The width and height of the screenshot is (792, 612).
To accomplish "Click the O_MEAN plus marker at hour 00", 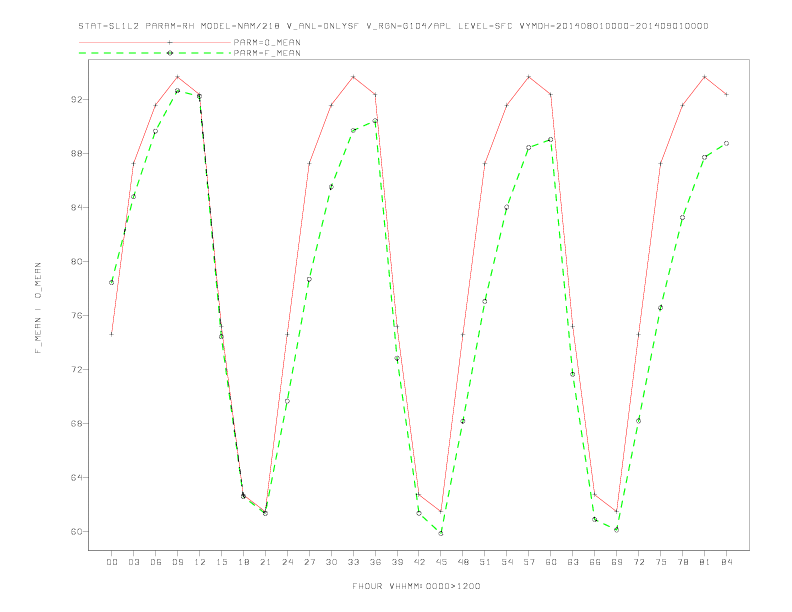I will (112, 334).
